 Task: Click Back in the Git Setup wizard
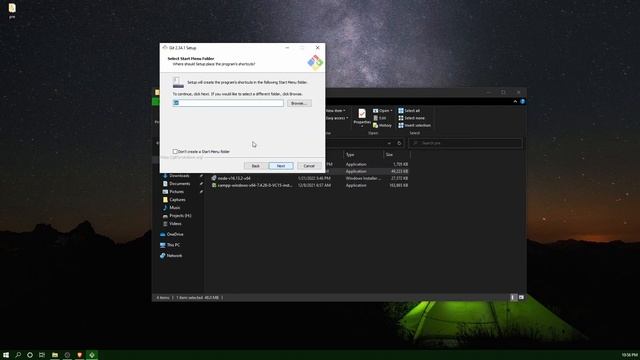(x=256, y=166)
